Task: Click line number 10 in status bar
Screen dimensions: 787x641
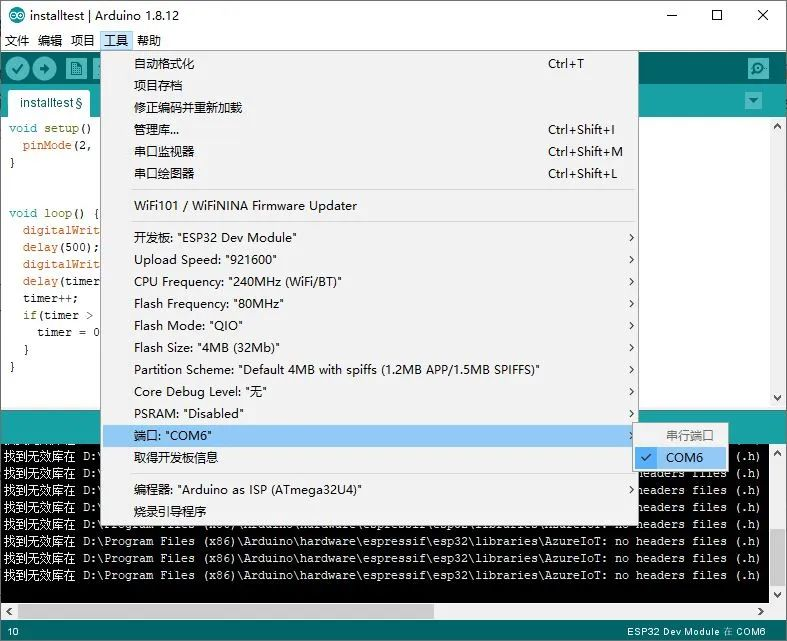Action: (13, 631)
